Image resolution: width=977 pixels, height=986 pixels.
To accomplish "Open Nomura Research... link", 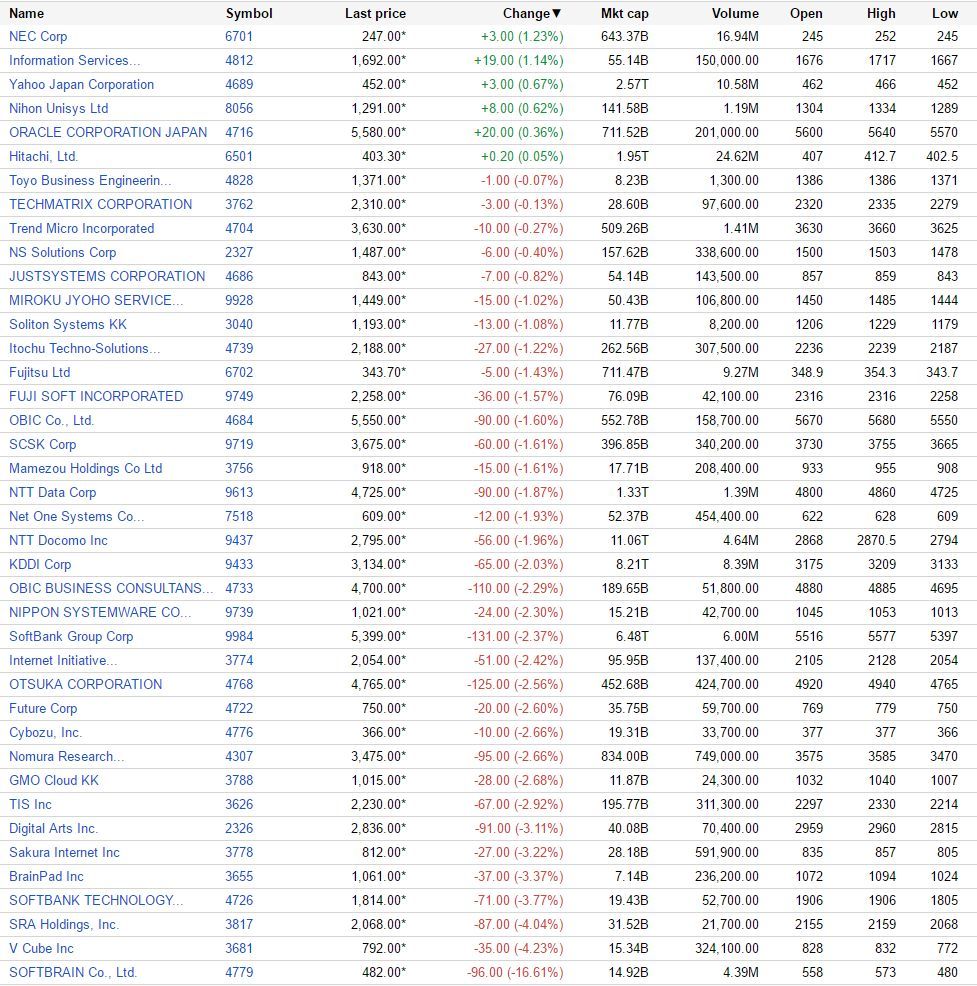I will [x=66, y=756].
